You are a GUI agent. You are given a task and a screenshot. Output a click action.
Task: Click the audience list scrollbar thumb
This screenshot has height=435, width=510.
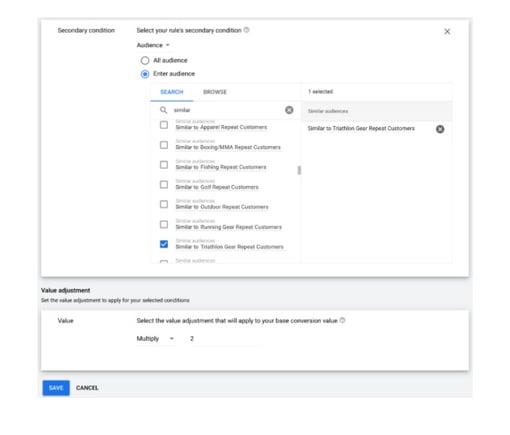pyautogui.click(x=299, y=170)
